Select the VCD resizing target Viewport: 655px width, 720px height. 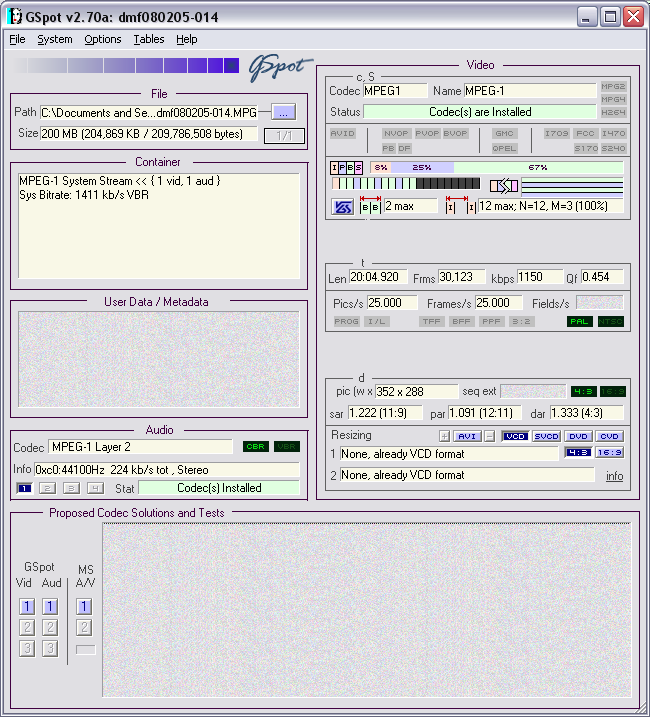[x=515, y=437]
